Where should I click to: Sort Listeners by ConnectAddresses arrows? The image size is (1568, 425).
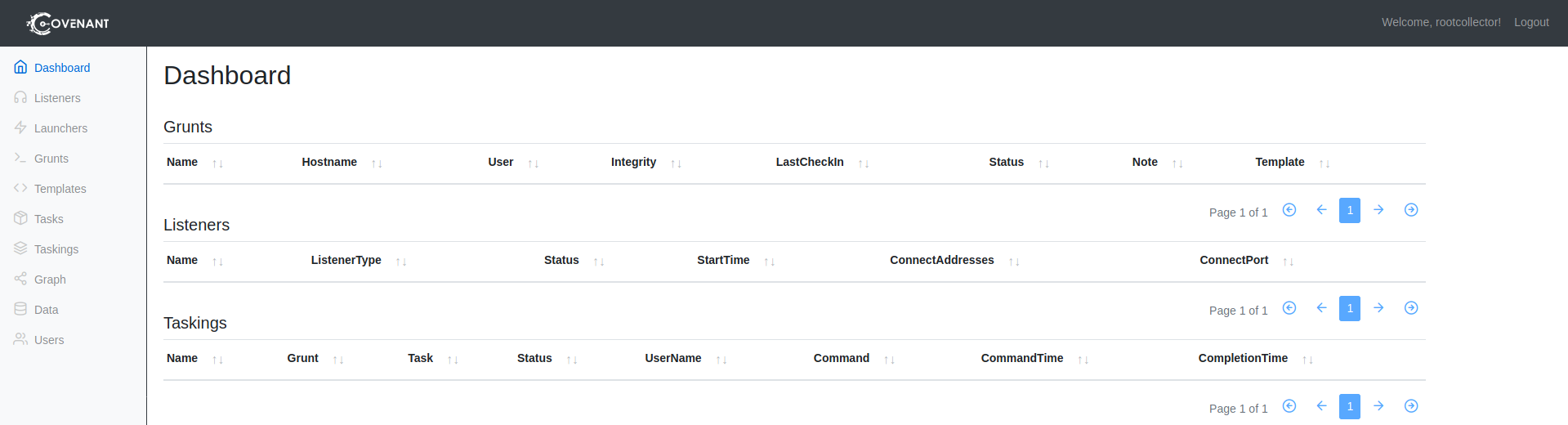click(1014, 262)
